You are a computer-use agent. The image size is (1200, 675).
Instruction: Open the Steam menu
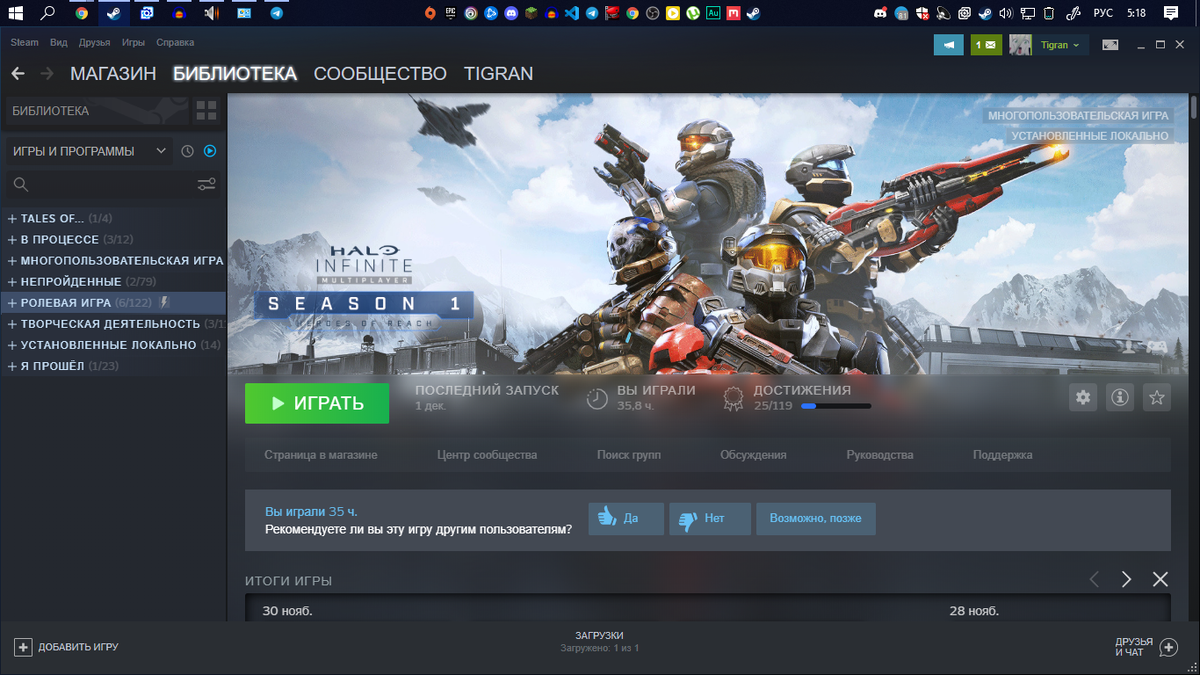(x=24, y=43)
